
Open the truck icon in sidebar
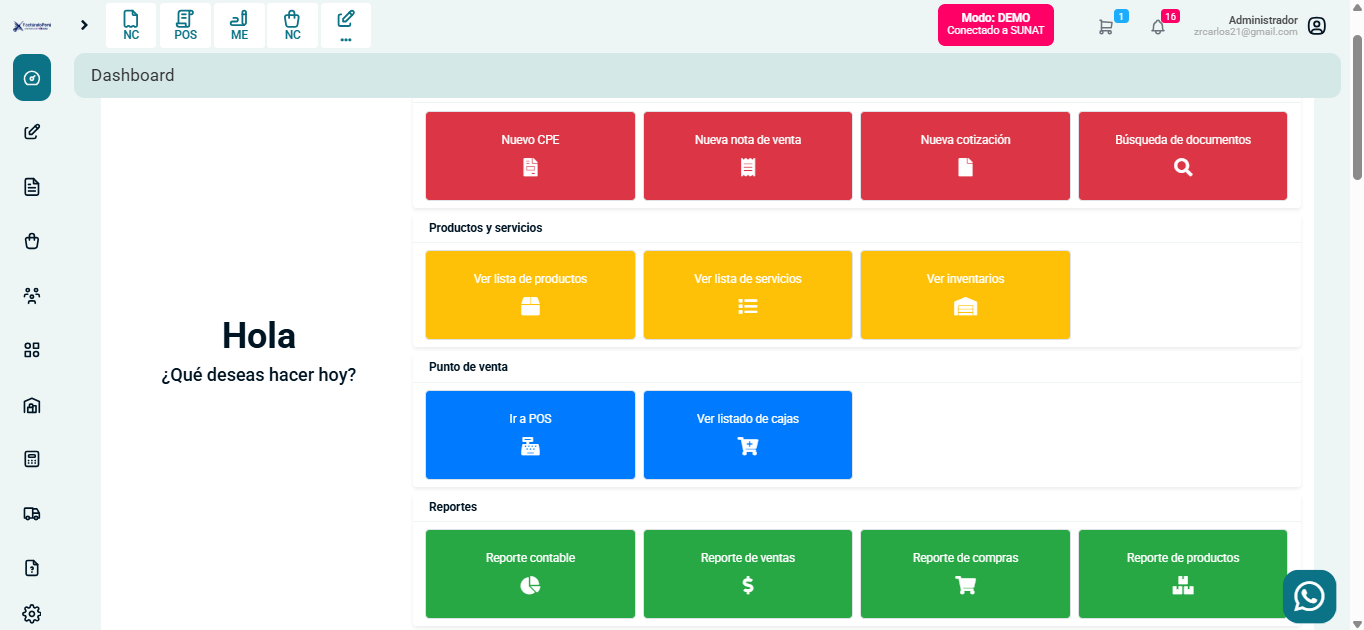click(x=32, y=514)
